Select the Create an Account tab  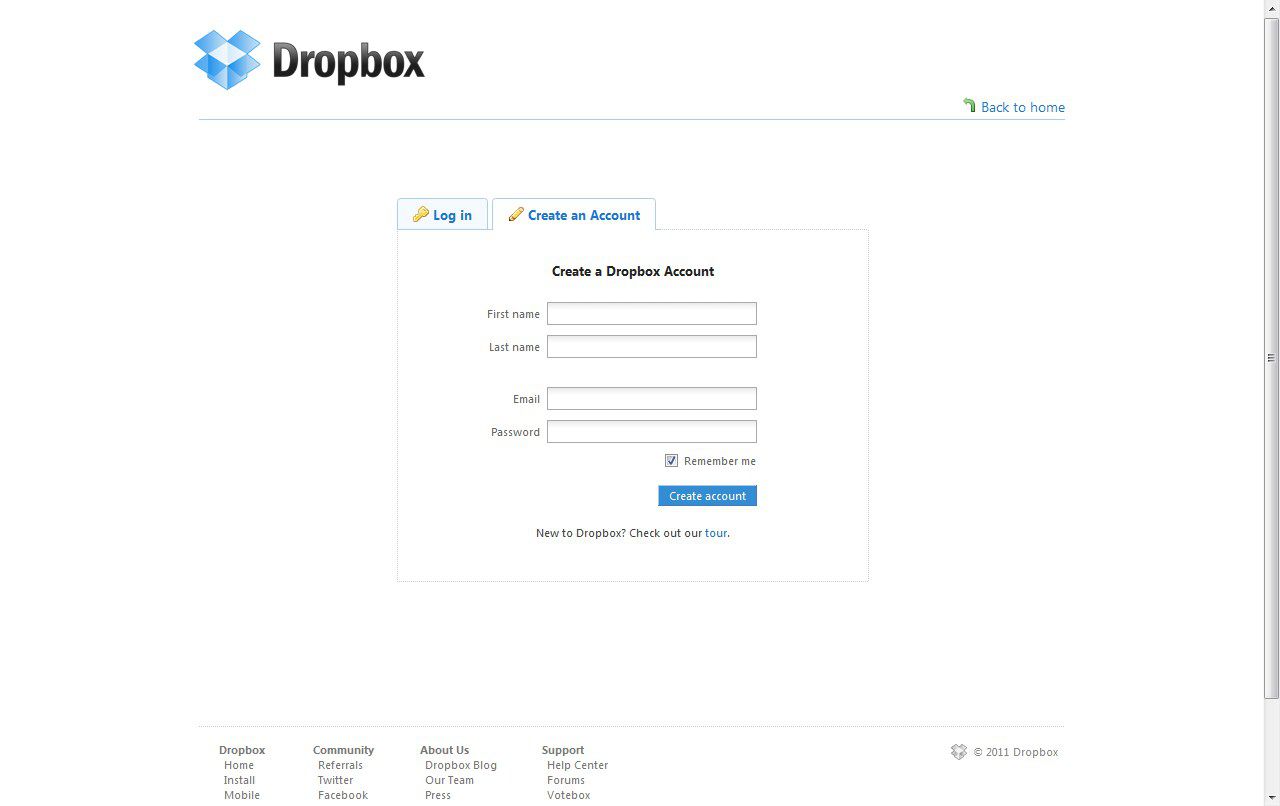pyautogui.click(x=574, y=214)
